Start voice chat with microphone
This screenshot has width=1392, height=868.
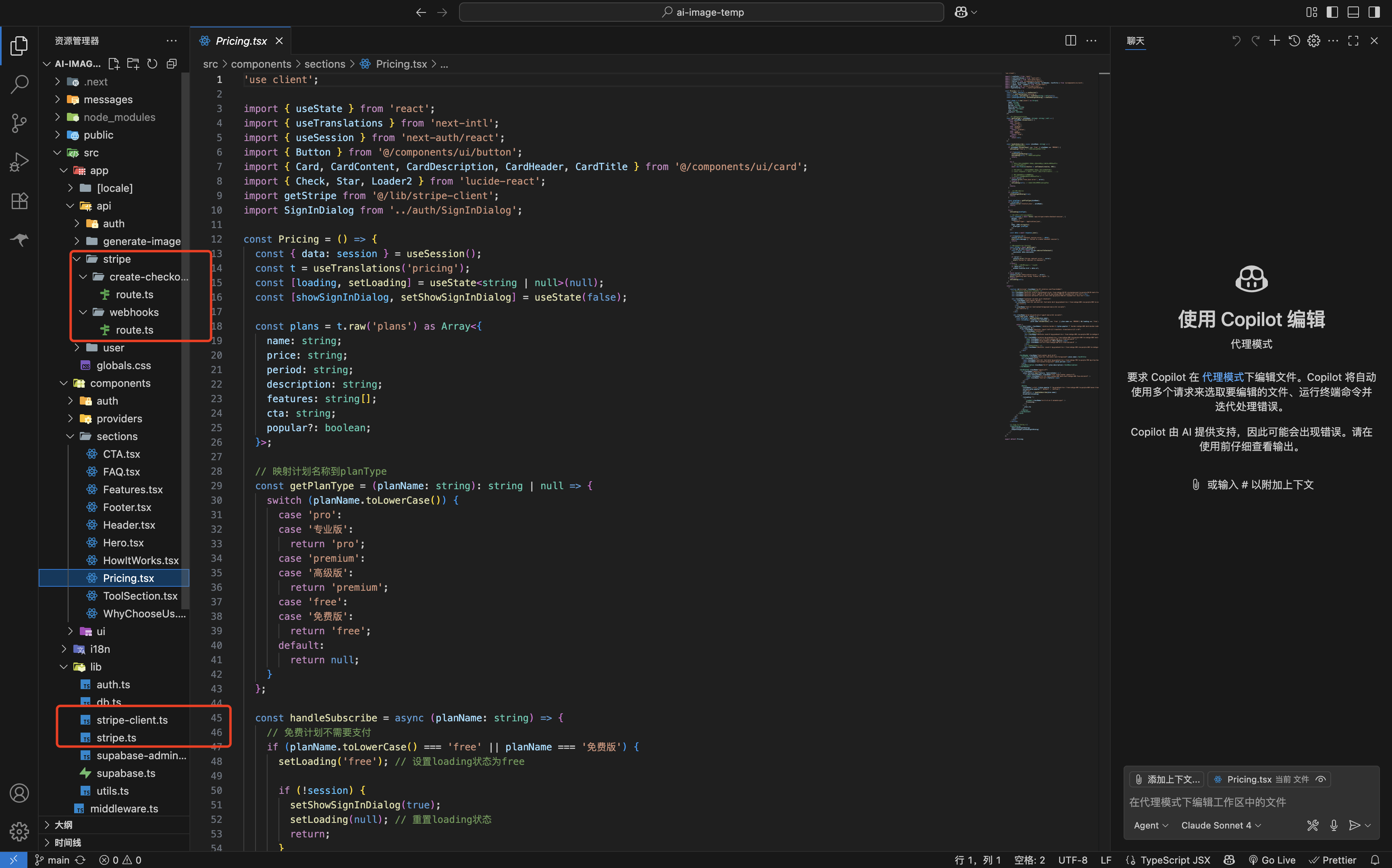point(1334,826)
